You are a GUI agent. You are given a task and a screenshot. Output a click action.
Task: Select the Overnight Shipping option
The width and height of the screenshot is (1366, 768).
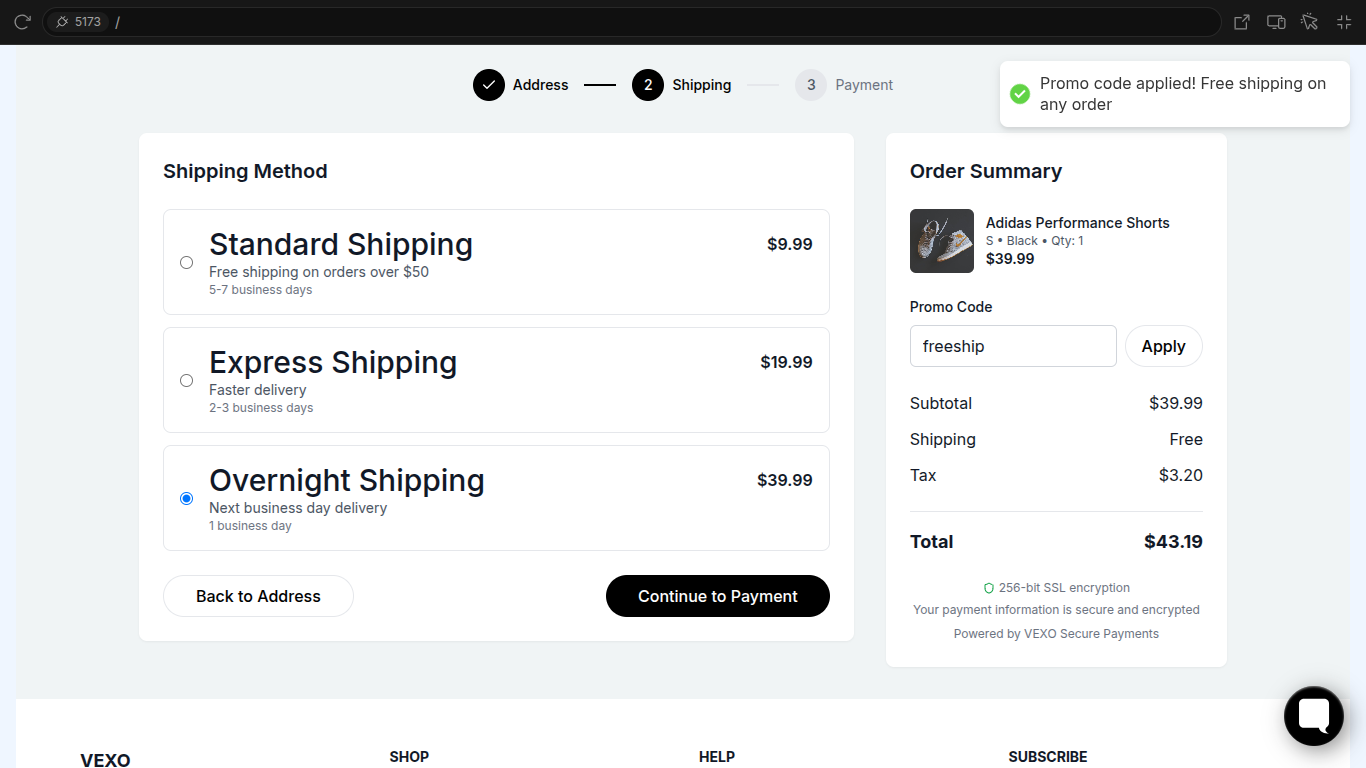tap(186, 497)
